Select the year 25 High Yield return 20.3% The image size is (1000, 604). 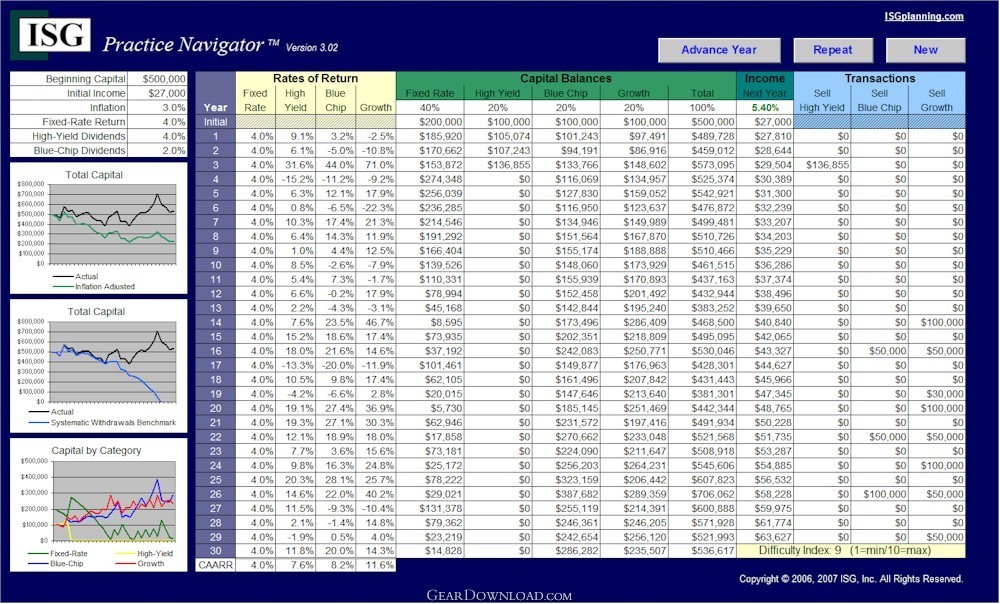(295, 480)
